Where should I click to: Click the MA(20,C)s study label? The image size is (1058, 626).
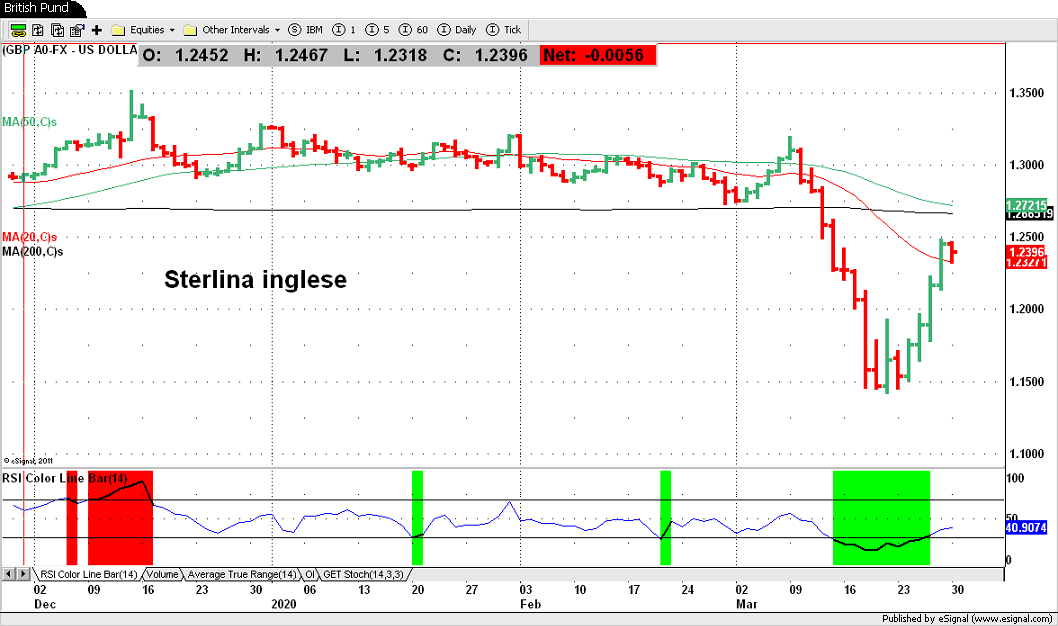tap(29, 237)
